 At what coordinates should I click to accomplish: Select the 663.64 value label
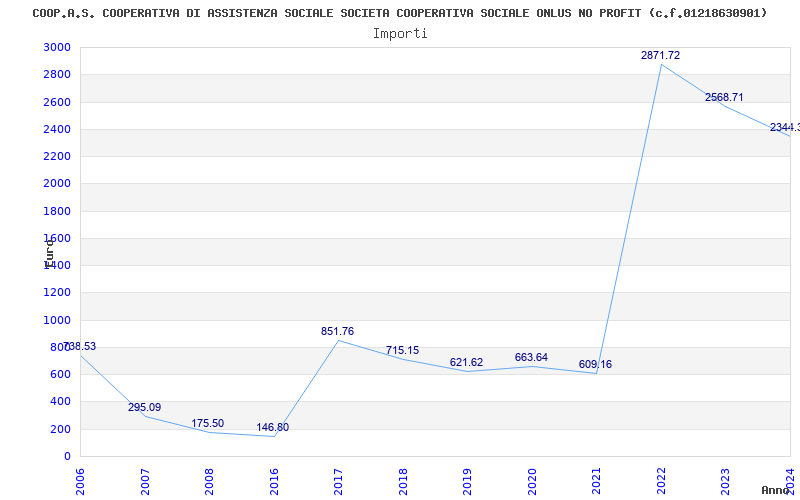pyautogui.click(x=531, y=358)
